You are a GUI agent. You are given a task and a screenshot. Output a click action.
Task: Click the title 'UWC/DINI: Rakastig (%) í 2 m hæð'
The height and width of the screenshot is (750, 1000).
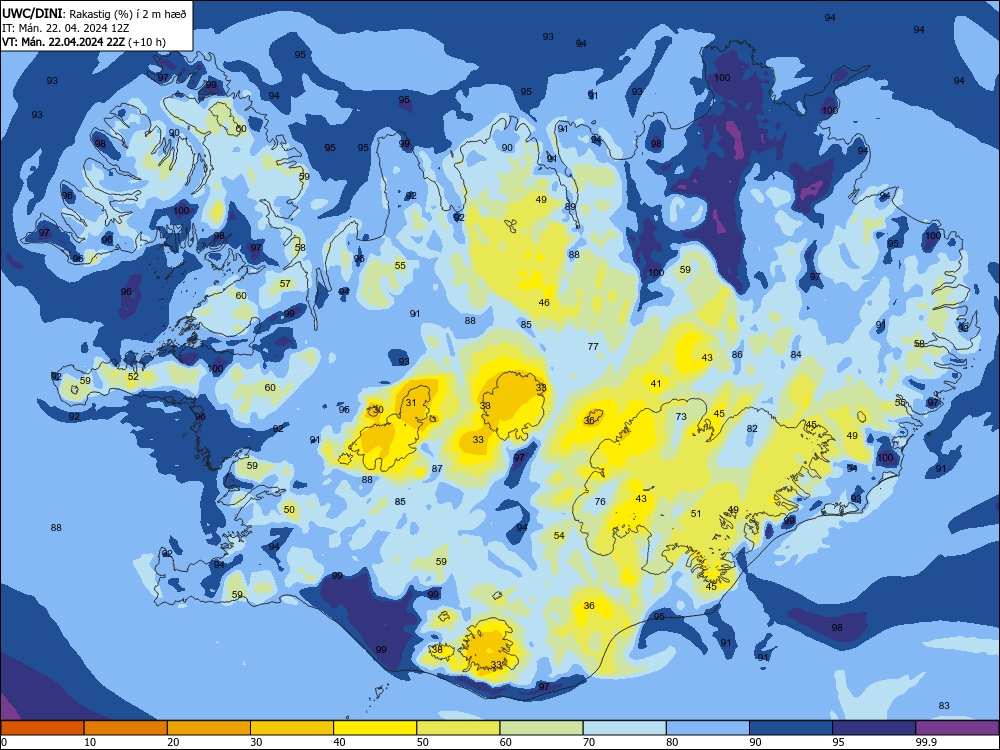(94, 14)
